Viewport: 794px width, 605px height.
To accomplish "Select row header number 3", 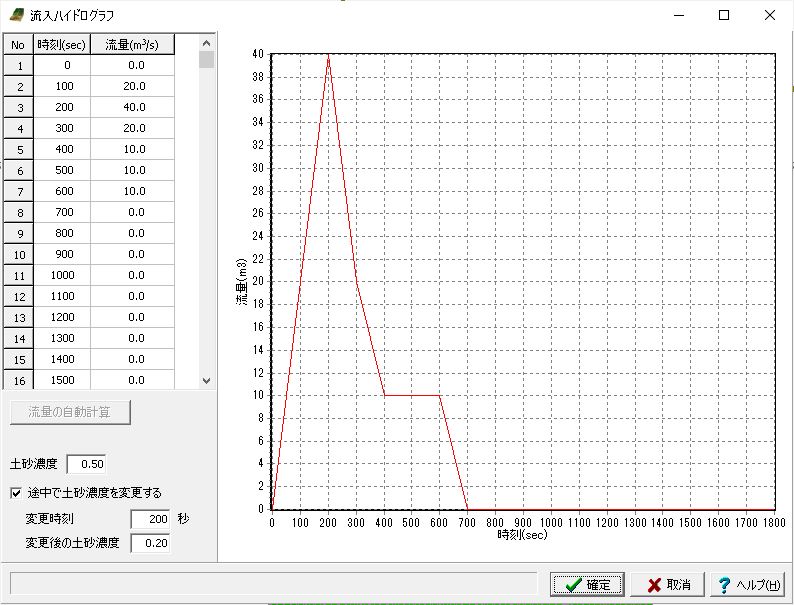I will [19, 108].
